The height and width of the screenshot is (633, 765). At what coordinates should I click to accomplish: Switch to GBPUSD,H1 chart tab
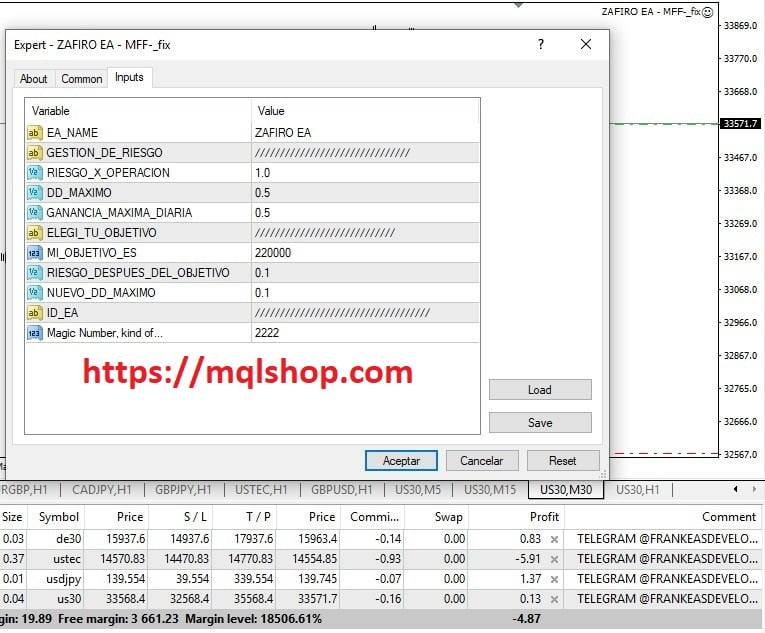pyautogui.click(x=342, y=490)
